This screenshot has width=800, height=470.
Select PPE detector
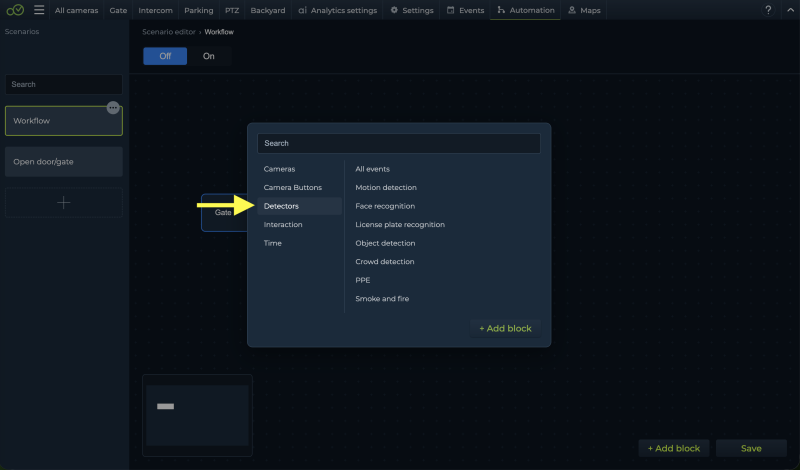pyautogui.click(x=363, y=280)
